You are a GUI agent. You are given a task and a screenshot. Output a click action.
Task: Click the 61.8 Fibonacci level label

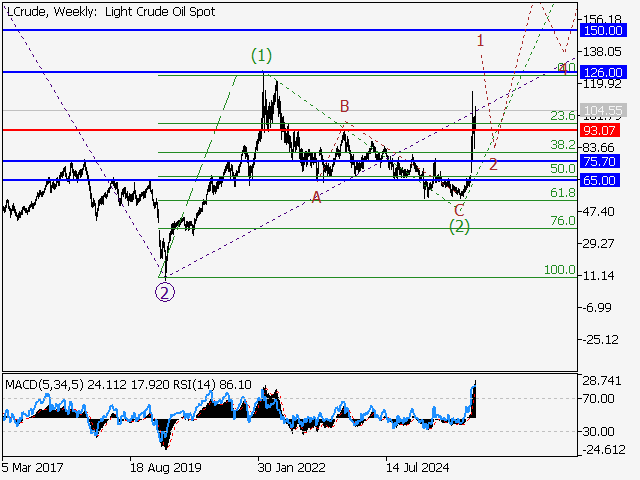(x=563, y=193)
